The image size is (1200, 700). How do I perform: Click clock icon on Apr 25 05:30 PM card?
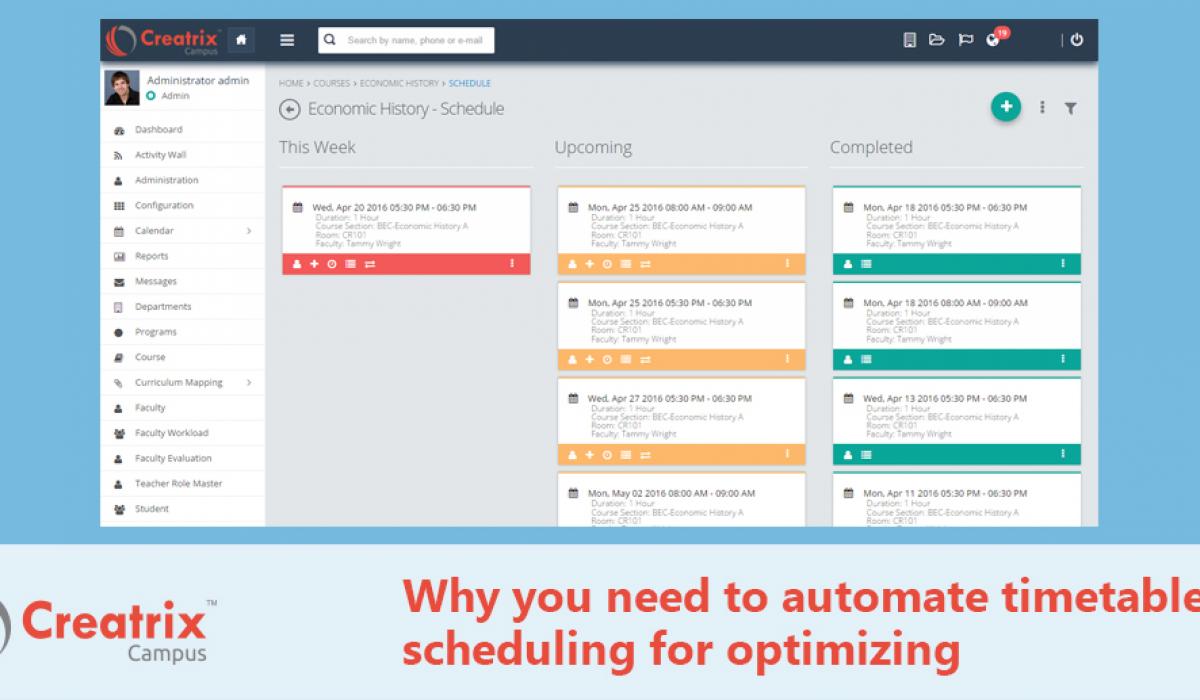tap(607, 360)
